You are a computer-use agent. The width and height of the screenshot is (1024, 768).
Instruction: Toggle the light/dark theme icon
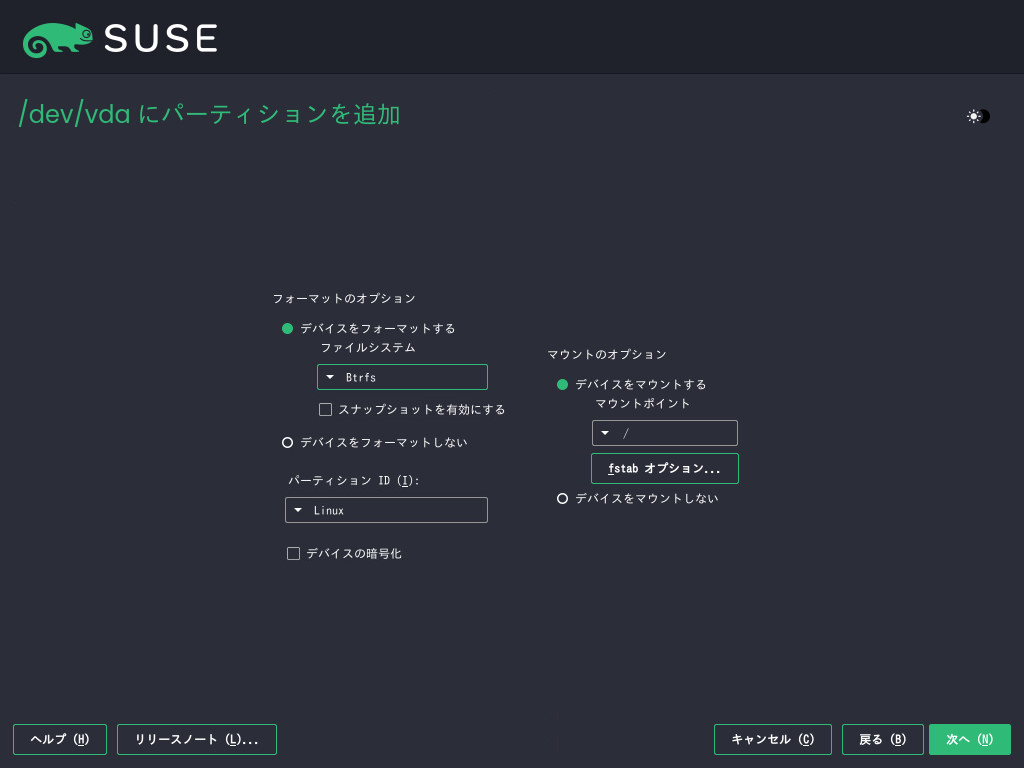click(x=978, y=116)
